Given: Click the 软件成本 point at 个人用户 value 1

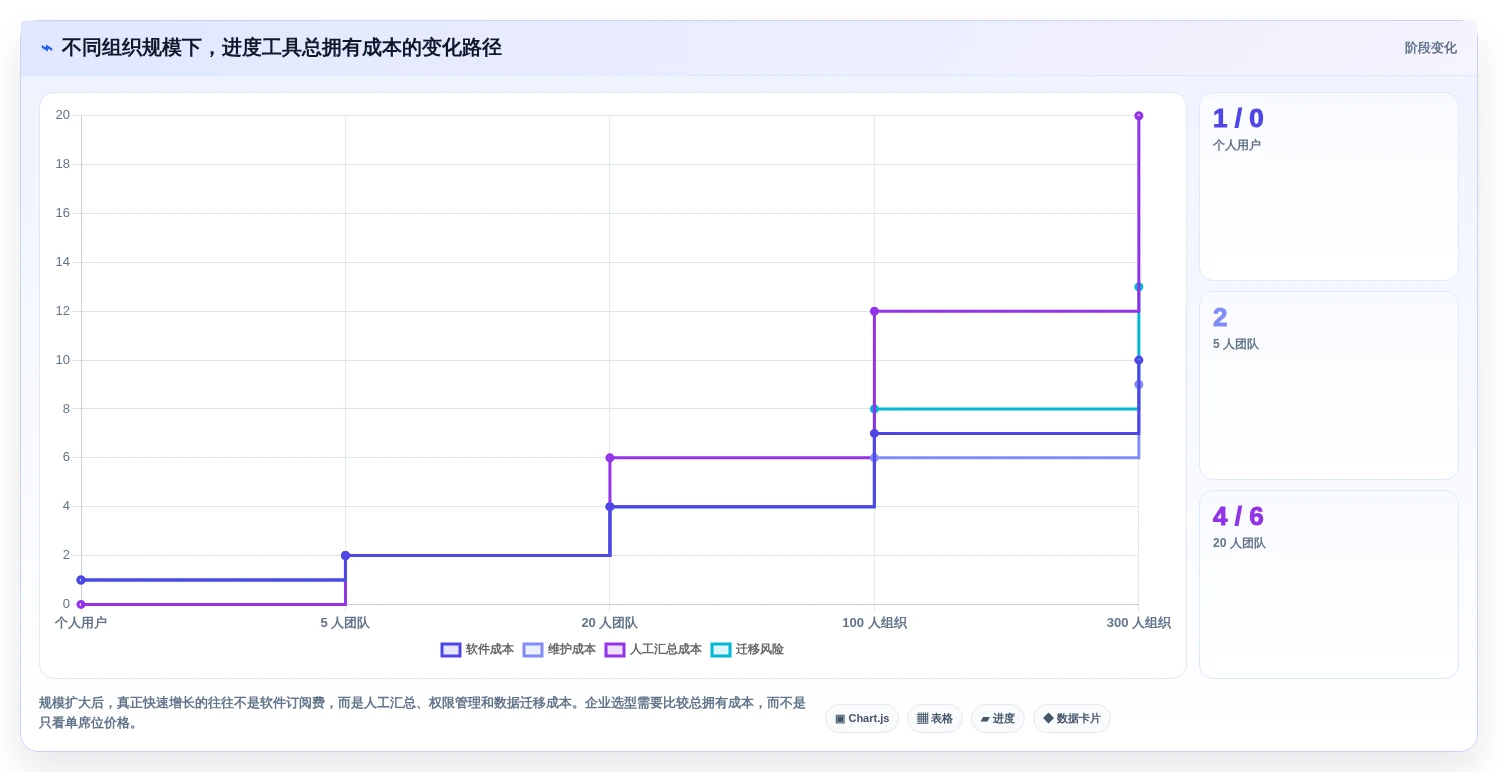Looking at the screenshot, I should 81,580.
